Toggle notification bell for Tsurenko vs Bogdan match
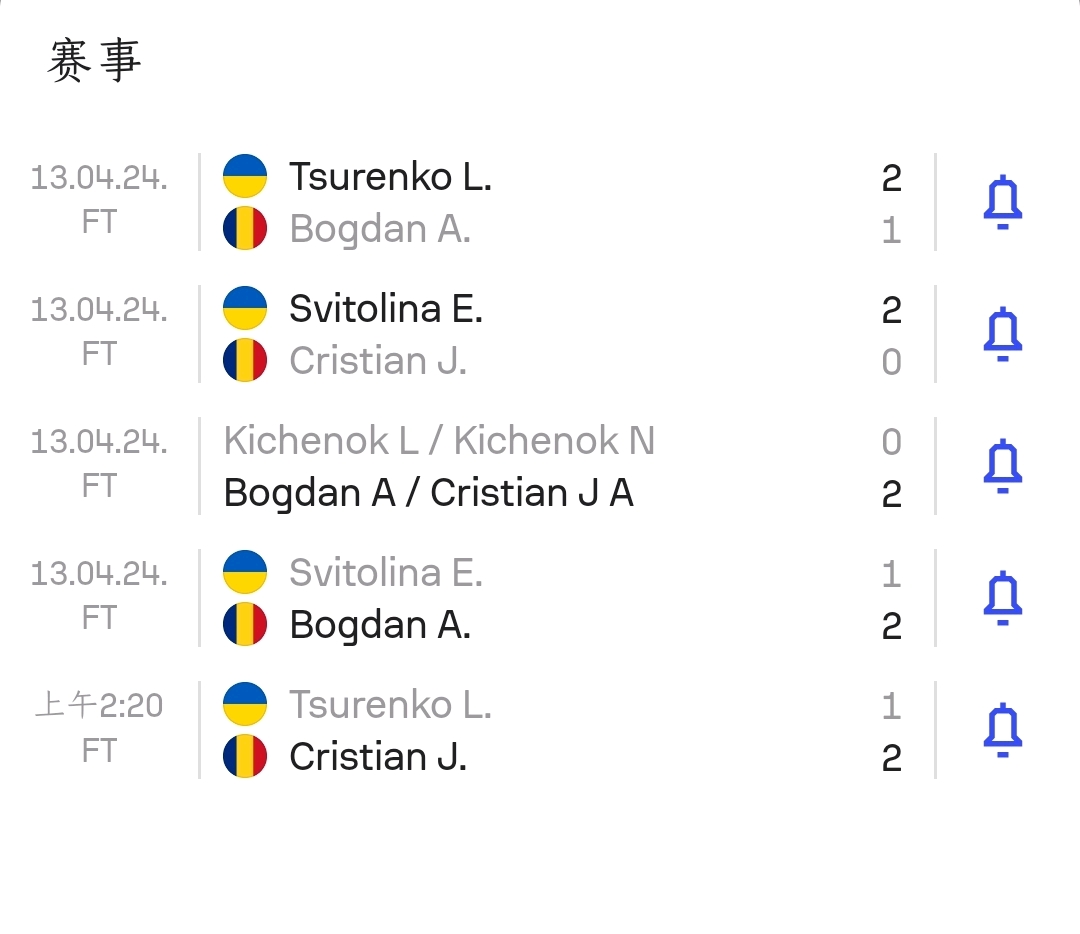 click(1002, 202)
